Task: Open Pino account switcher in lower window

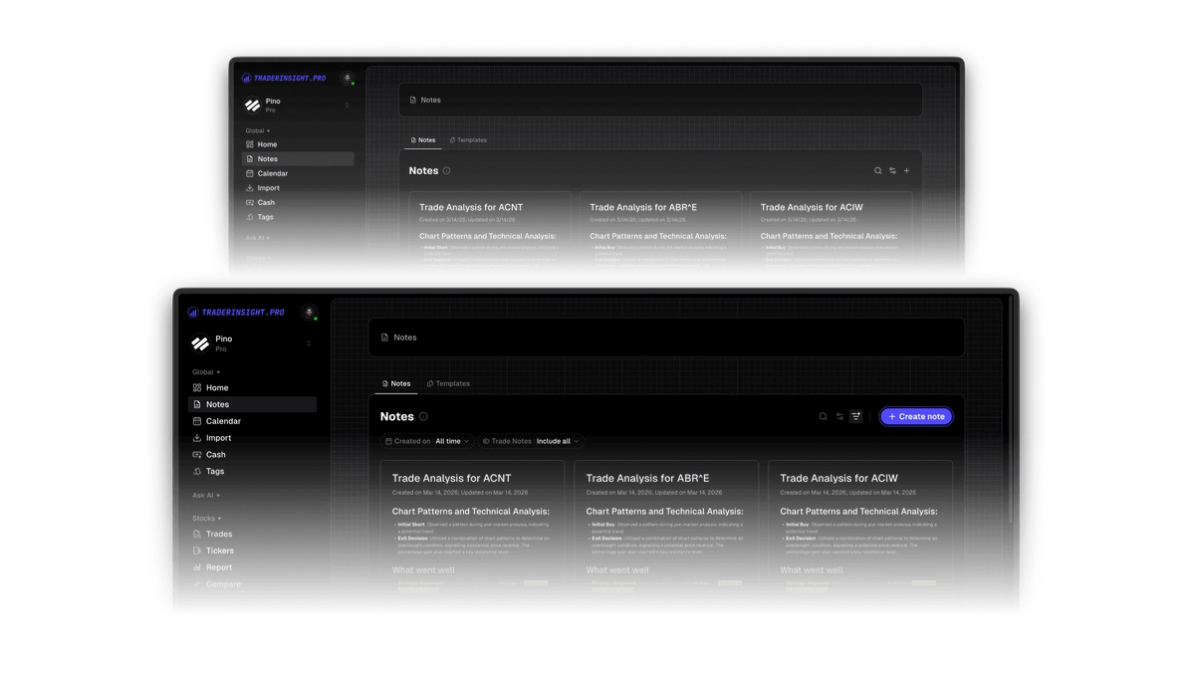Action: (x=251, y=343)
